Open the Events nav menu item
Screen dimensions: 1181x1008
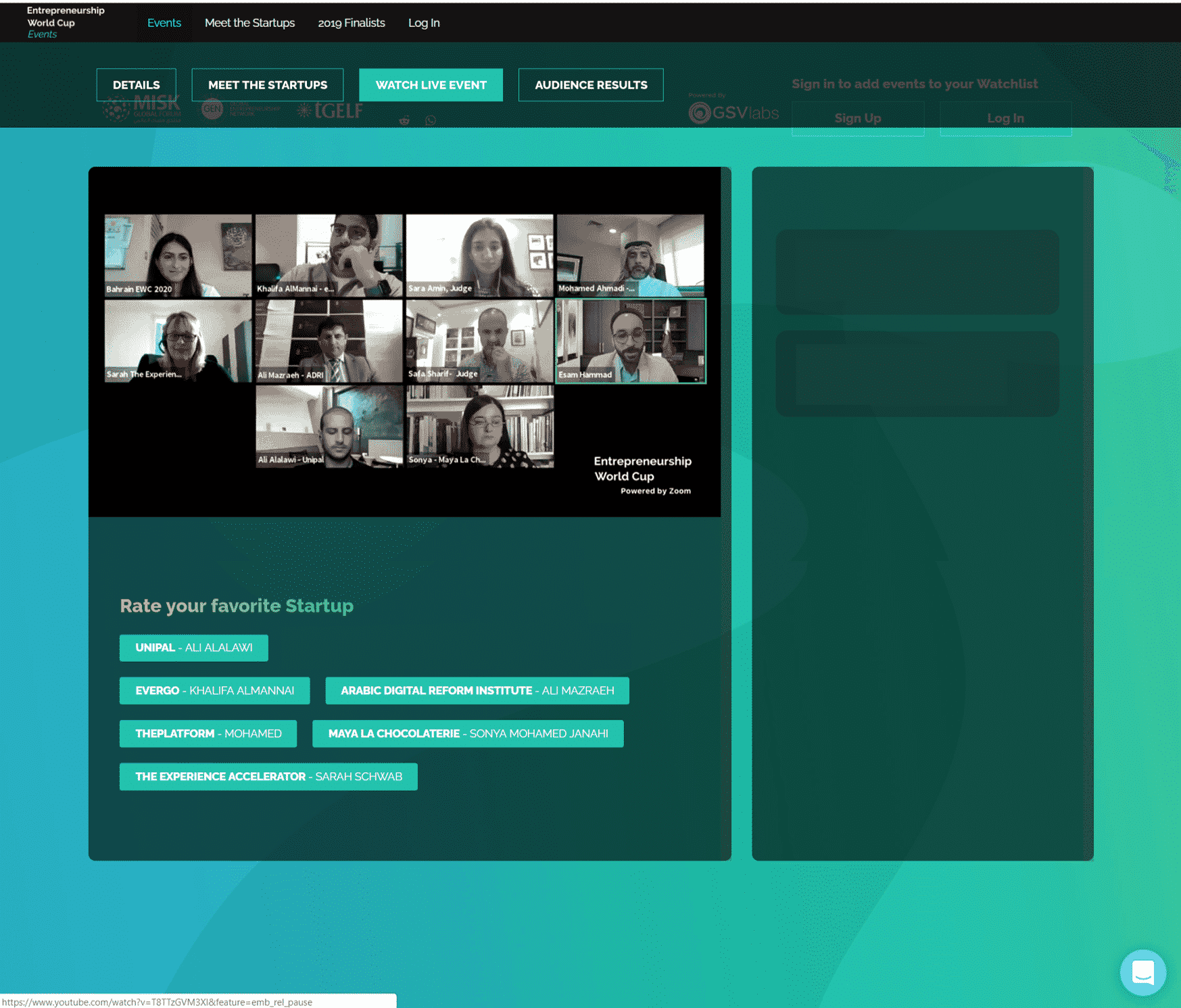point(164,23)
